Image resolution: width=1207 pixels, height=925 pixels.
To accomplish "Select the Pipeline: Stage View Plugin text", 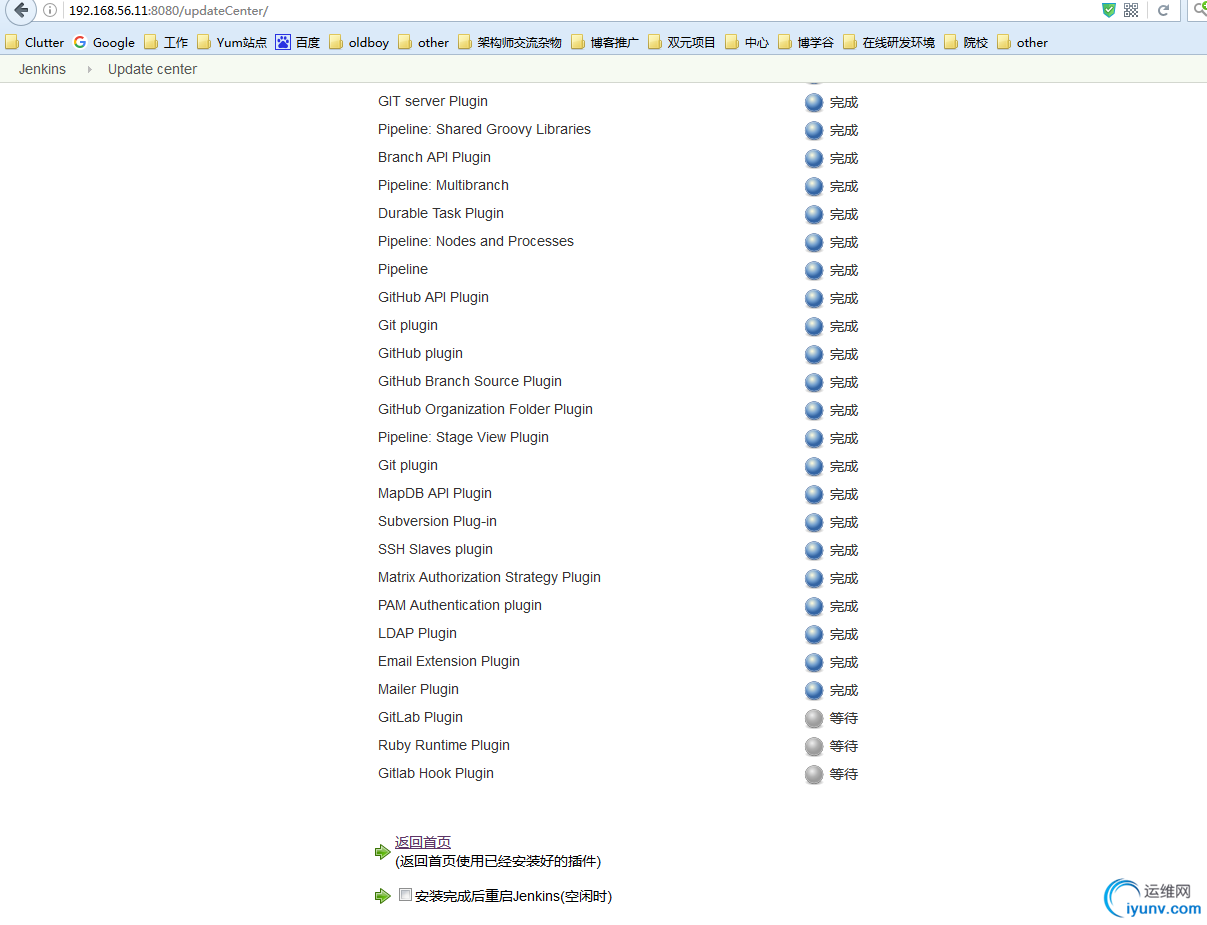I will [x=463, y=437].
